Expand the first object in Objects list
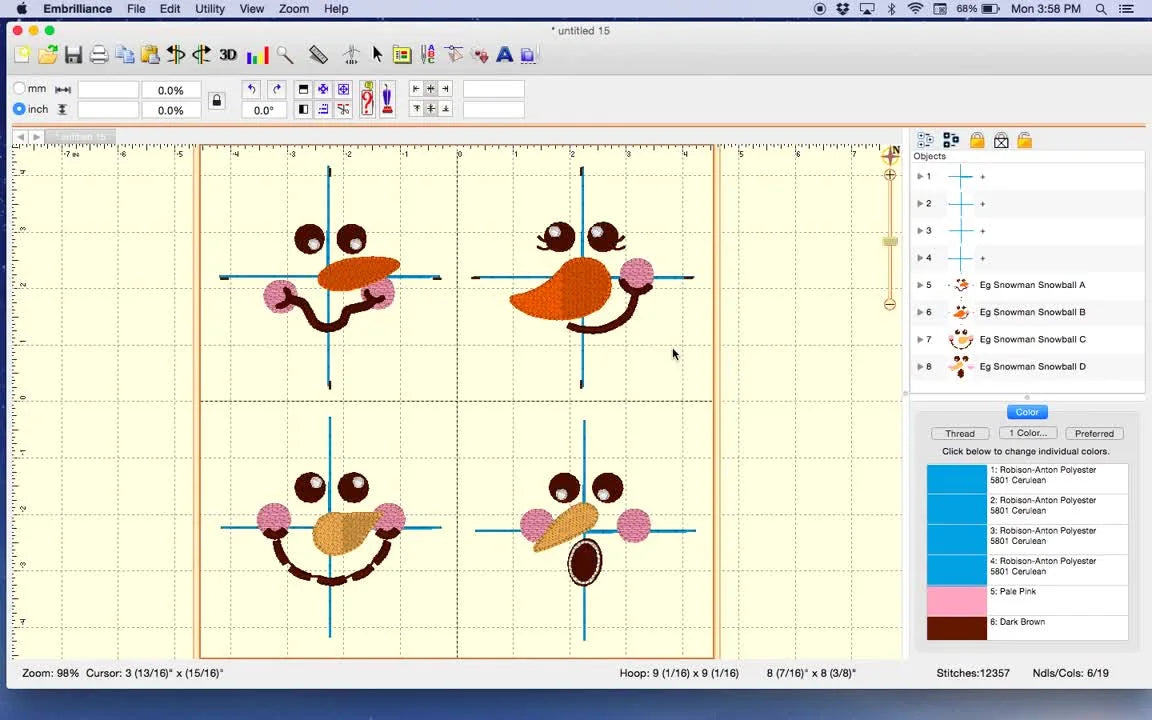The height and width of the screenshot is (720, 1152). point(921,176)
